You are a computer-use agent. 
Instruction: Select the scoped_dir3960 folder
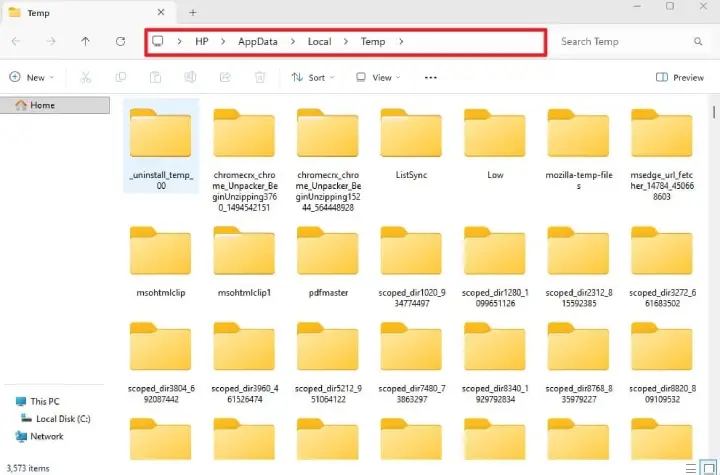(244, 363)
